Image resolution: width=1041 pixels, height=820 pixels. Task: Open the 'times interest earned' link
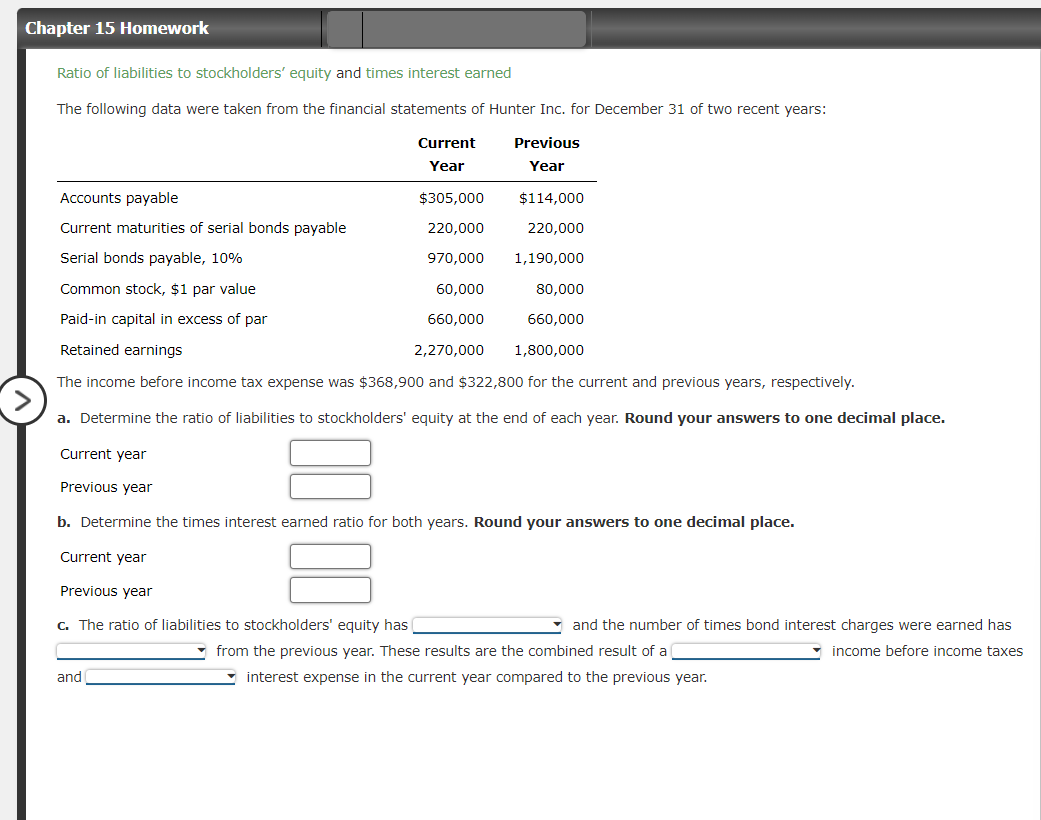click(438, 73)
